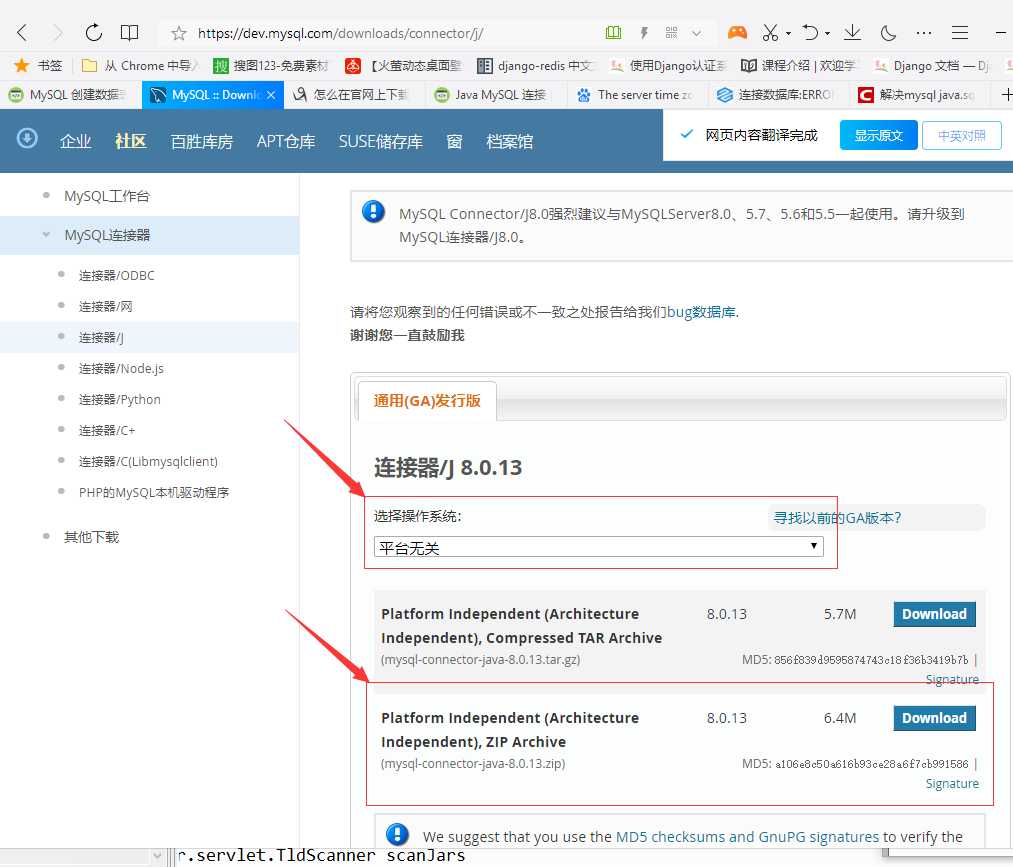The image size is (1013, 867).
Task: Open the three-dots more options icon
Action: [x=924, y=32]
